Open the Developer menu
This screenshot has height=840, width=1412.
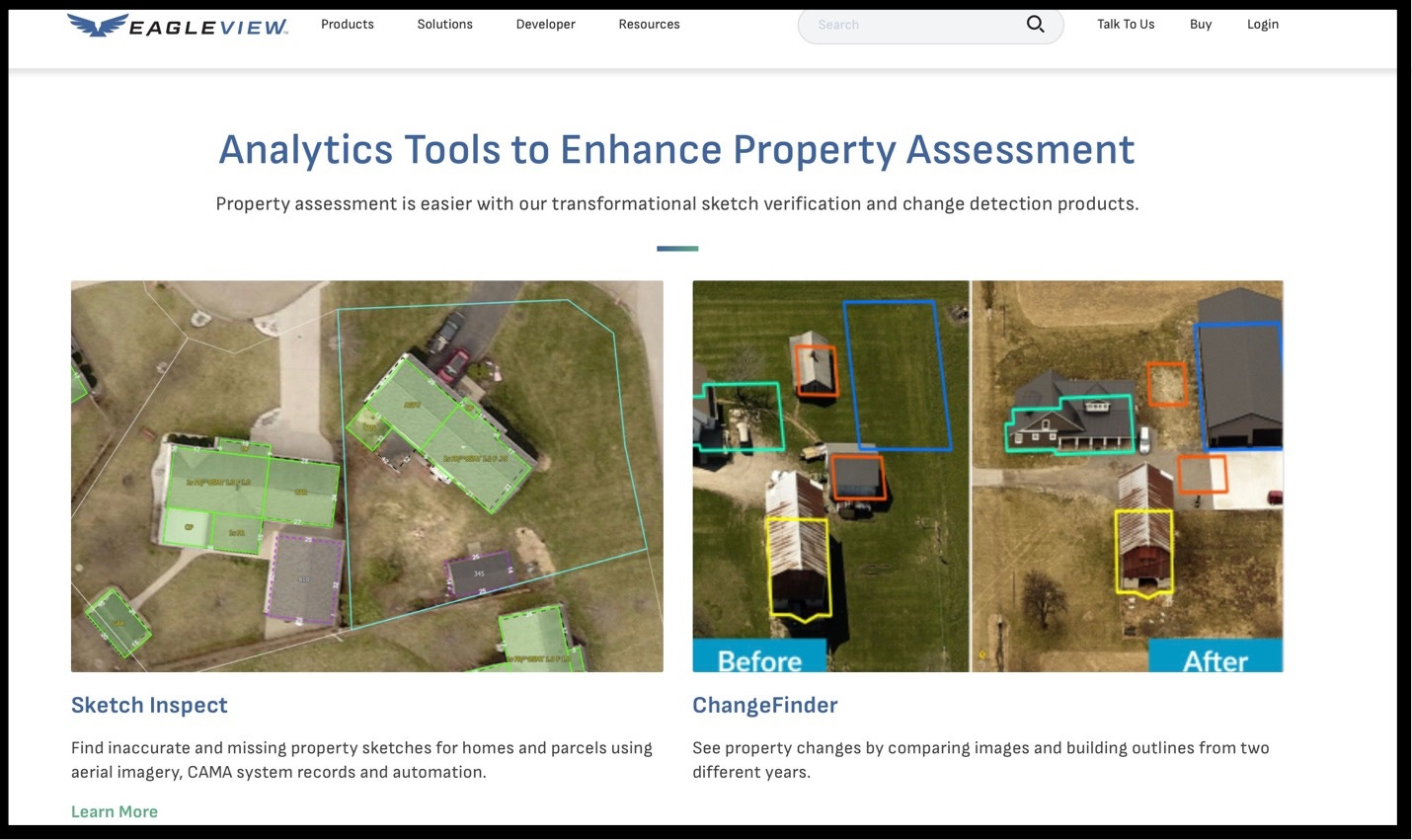(x=545, y=24)
